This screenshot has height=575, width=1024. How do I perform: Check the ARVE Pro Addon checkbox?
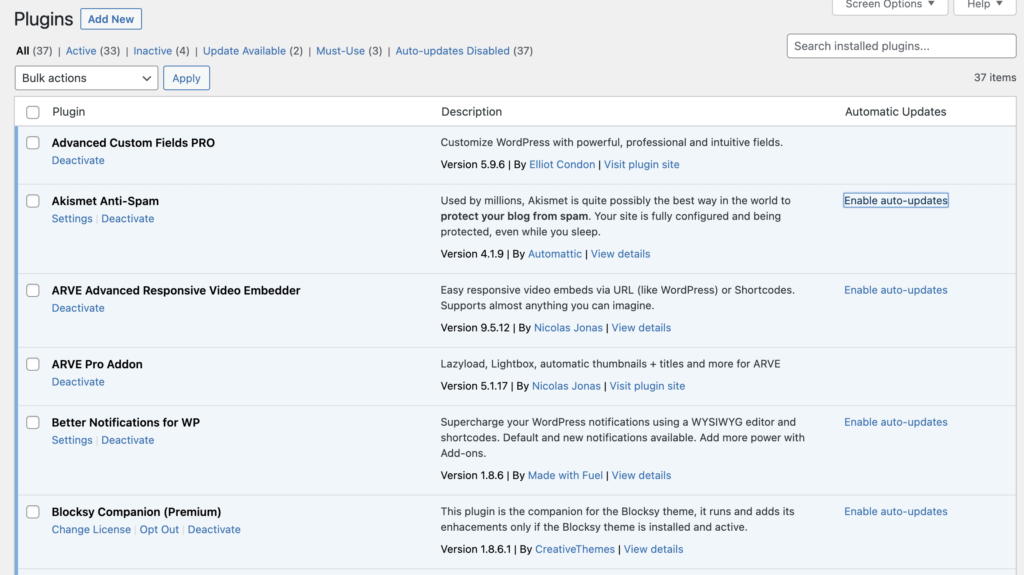(x=33, y=364)
